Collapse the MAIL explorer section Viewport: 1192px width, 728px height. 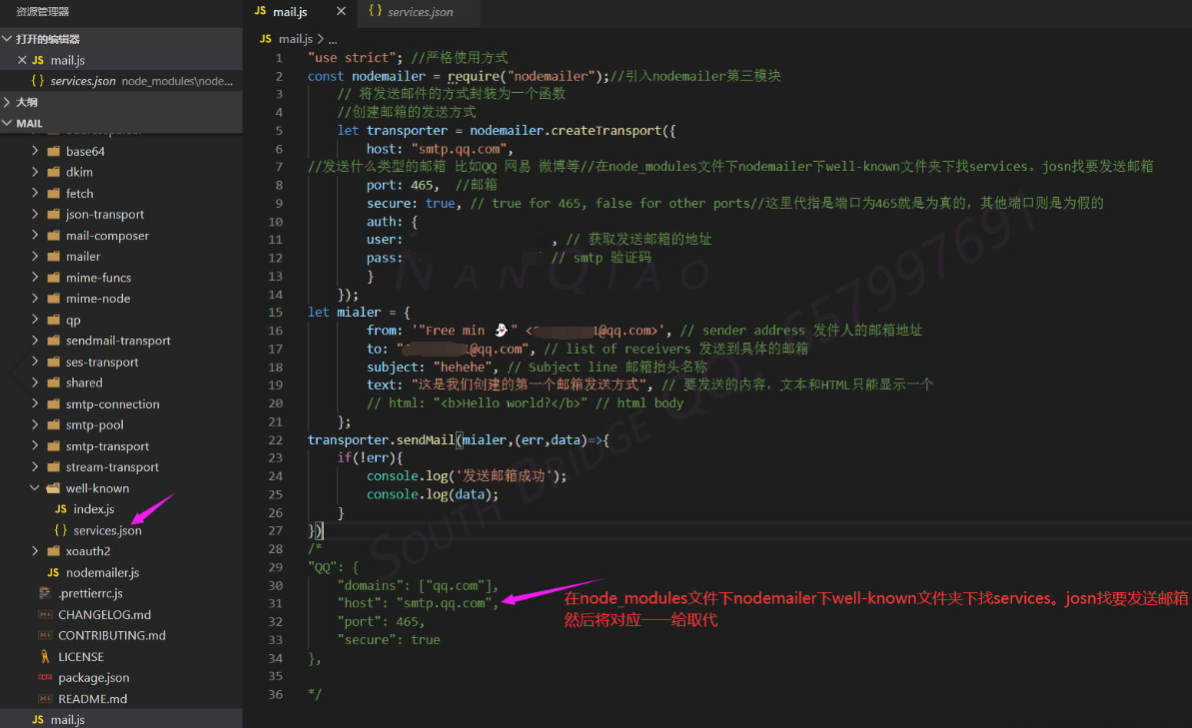tap(7, 123)
